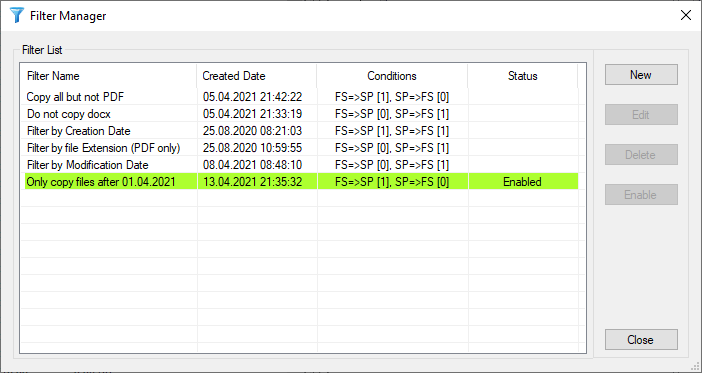702x373 pixels.
Task: Click conditions cell of 'Filter by Creation Date'
Action: 392,131
